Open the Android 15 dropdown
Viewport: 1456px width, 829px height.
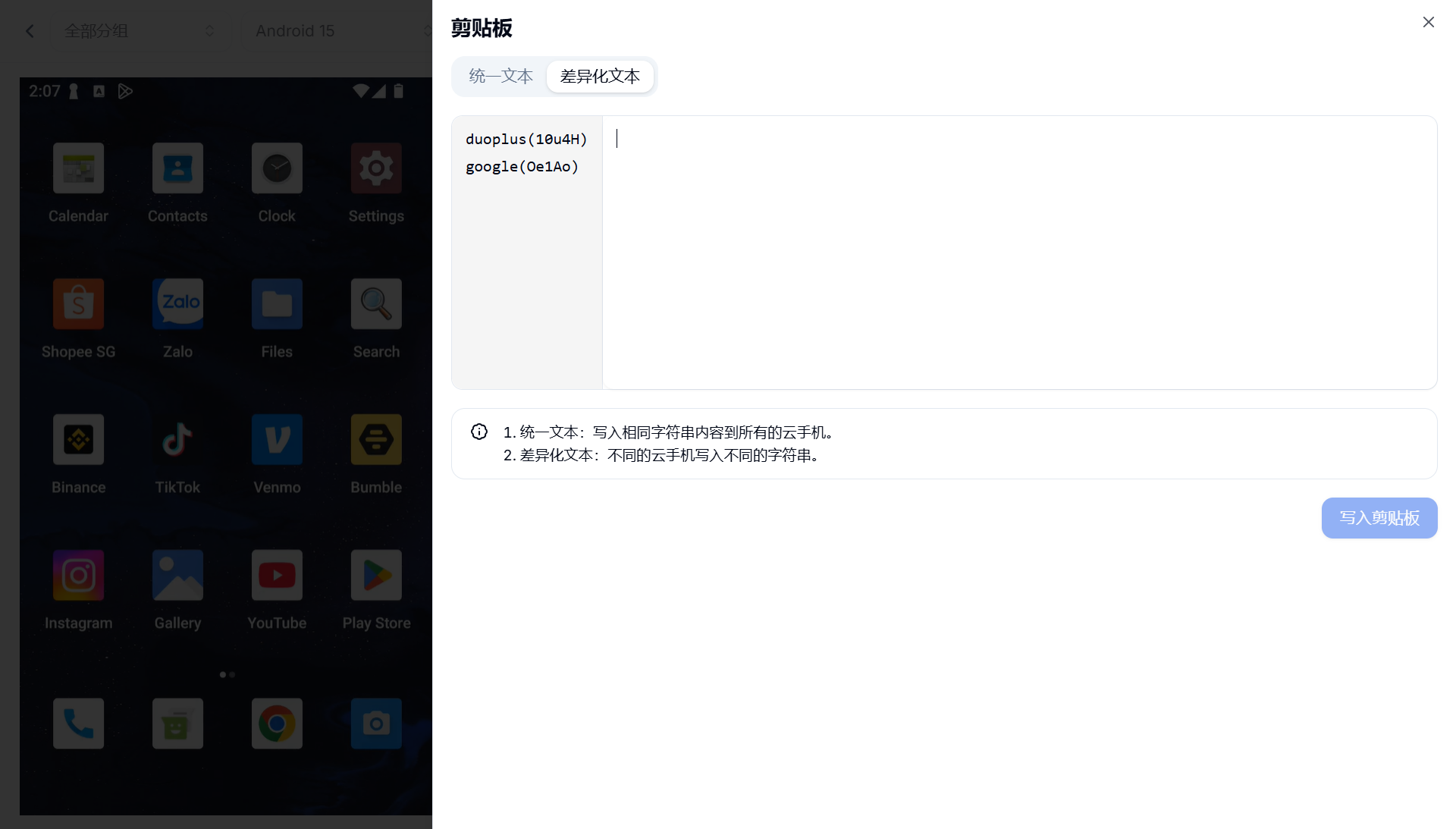[334, 31]
